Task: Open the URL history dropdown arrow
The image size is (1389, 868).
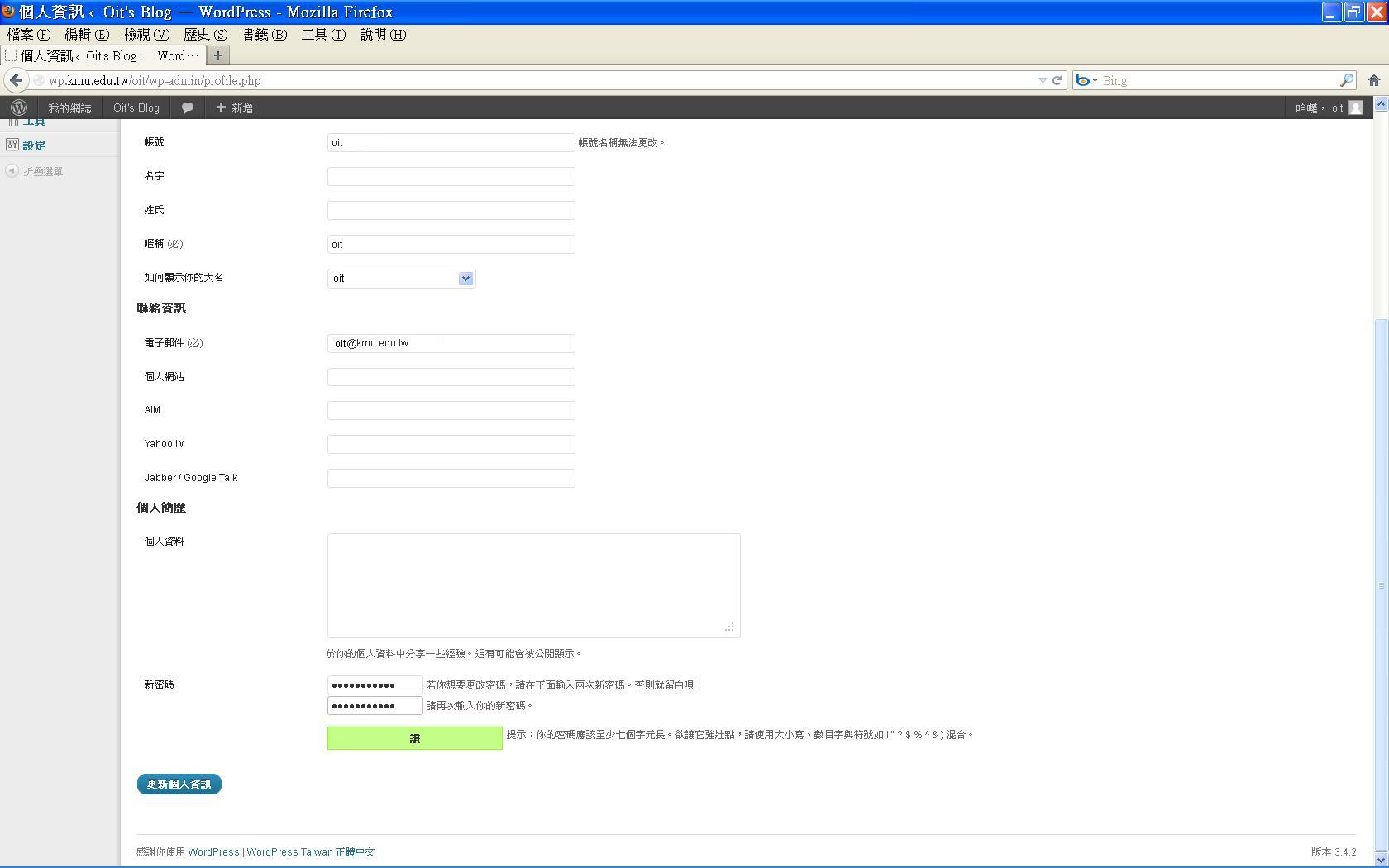Action: 1043,80
